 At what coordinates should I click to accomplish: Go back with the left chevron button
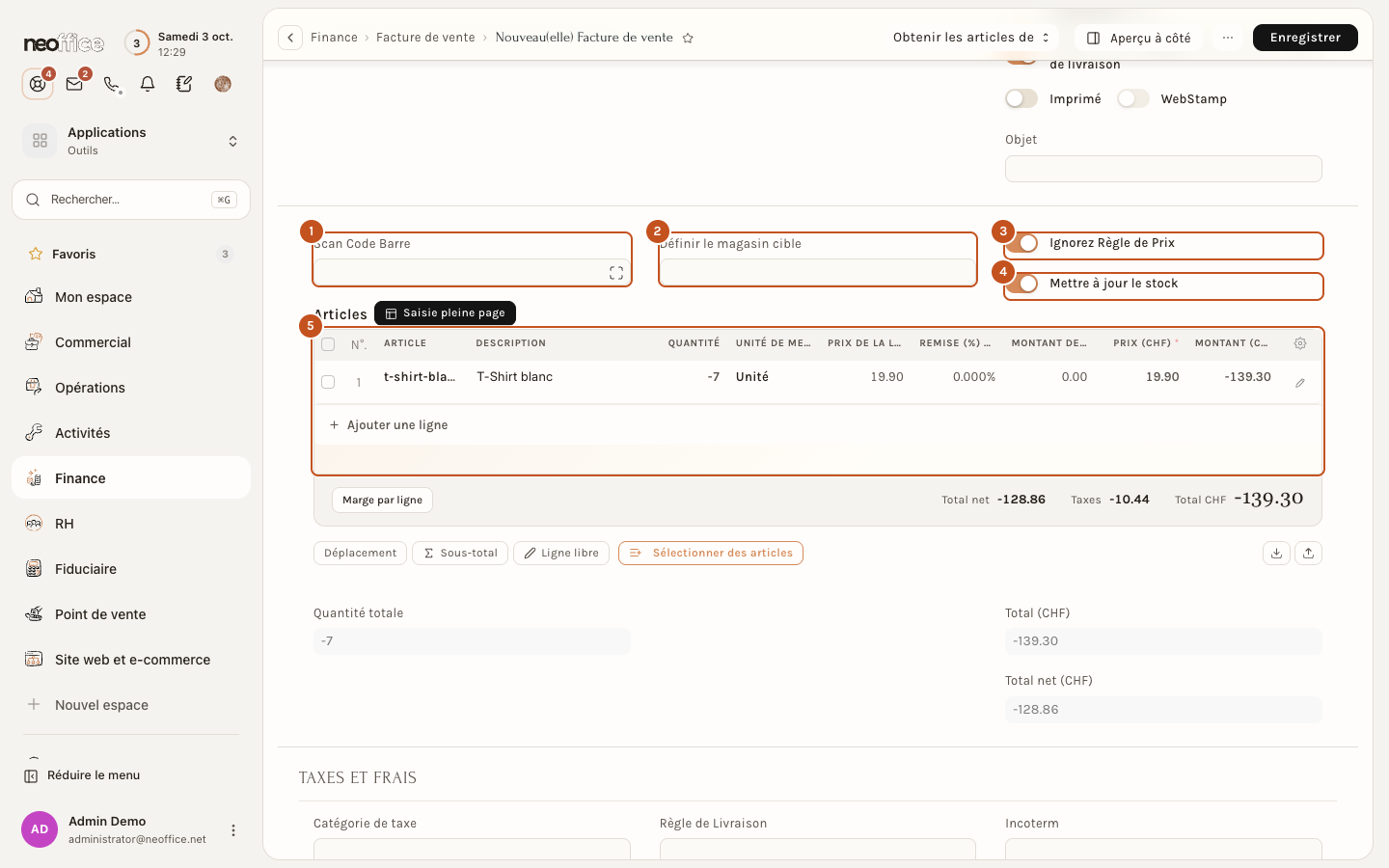pyautogui.click(x=290, y=38)
